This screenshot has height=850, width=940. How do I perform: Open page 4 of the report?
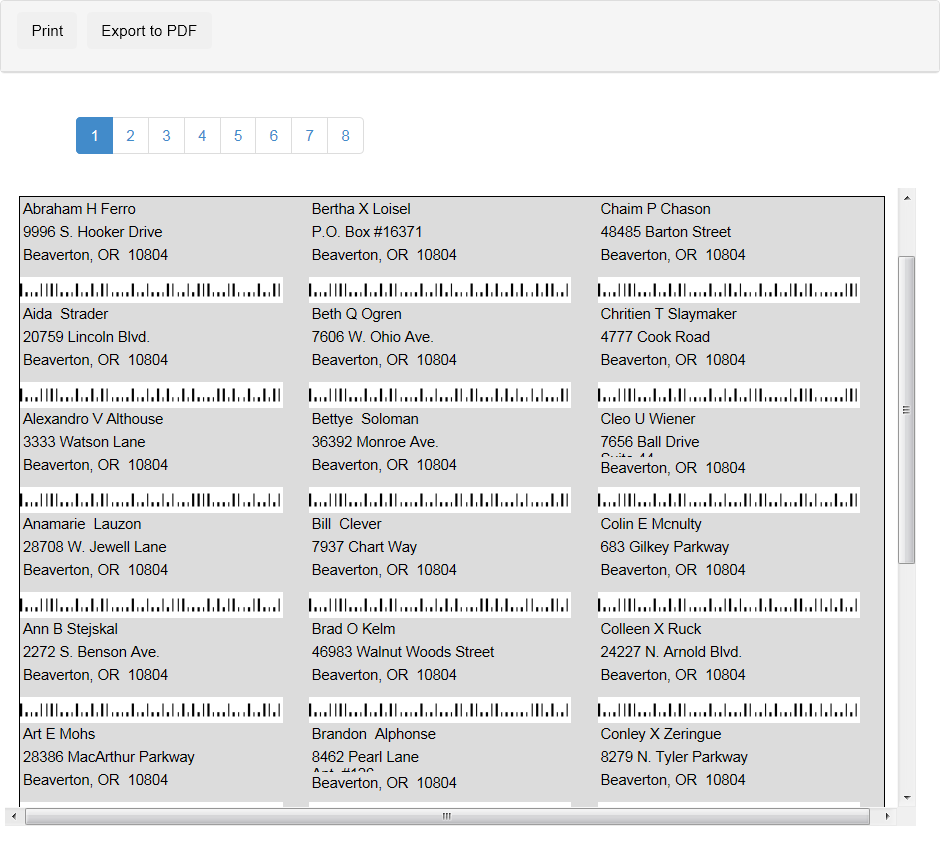tap(202, 136)
